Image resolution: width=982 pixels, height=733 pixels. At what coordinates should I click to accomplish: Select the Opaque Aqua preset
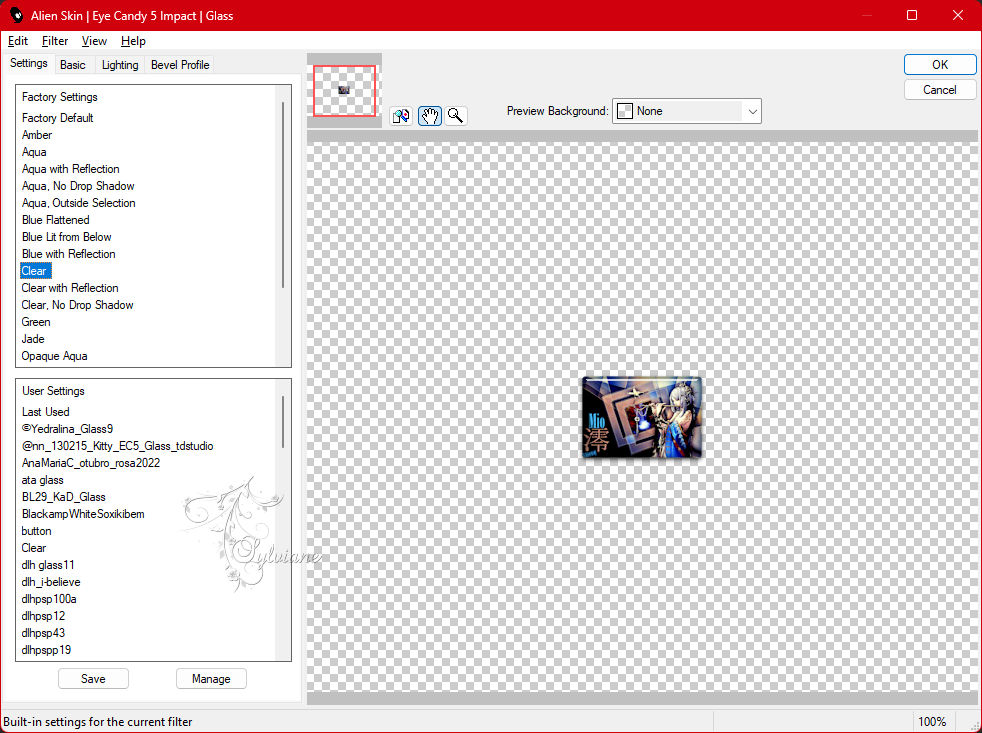(x=54, y=355)
